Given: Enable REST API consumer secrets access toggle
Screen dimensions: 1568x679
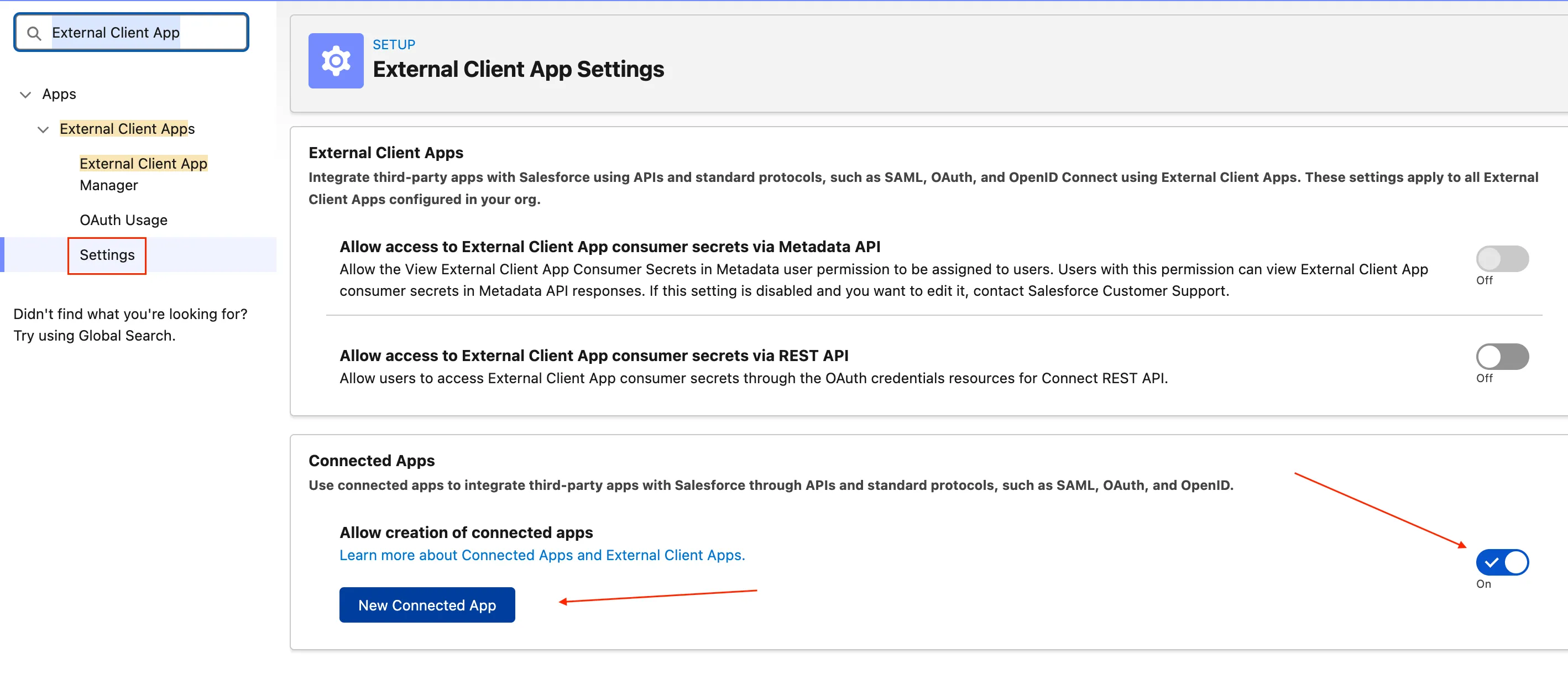Looking at the screenshot, I should [x=1501, y=356].
